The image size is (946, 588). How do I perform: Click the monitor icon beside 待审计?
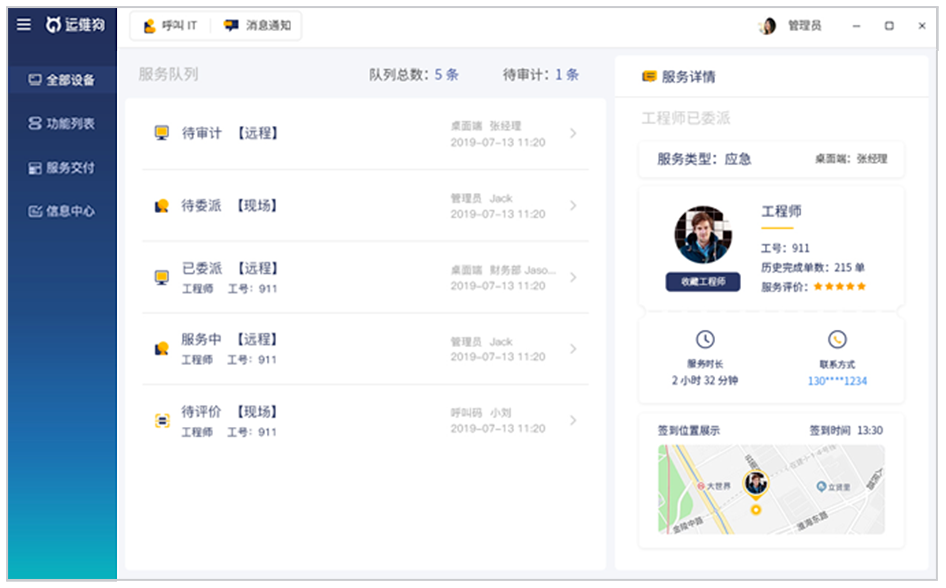[x=161, y=133]
